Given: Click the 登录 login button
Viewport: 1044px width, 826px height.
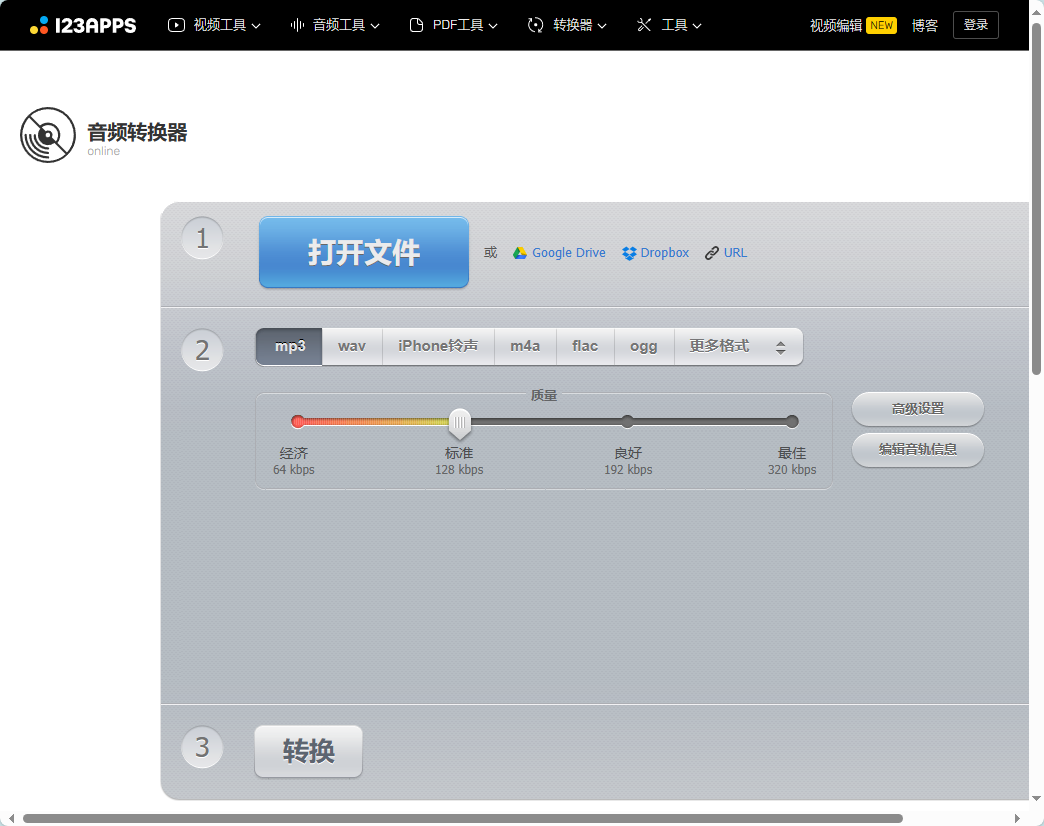Looking at the screenshot, I should (975, 25).
